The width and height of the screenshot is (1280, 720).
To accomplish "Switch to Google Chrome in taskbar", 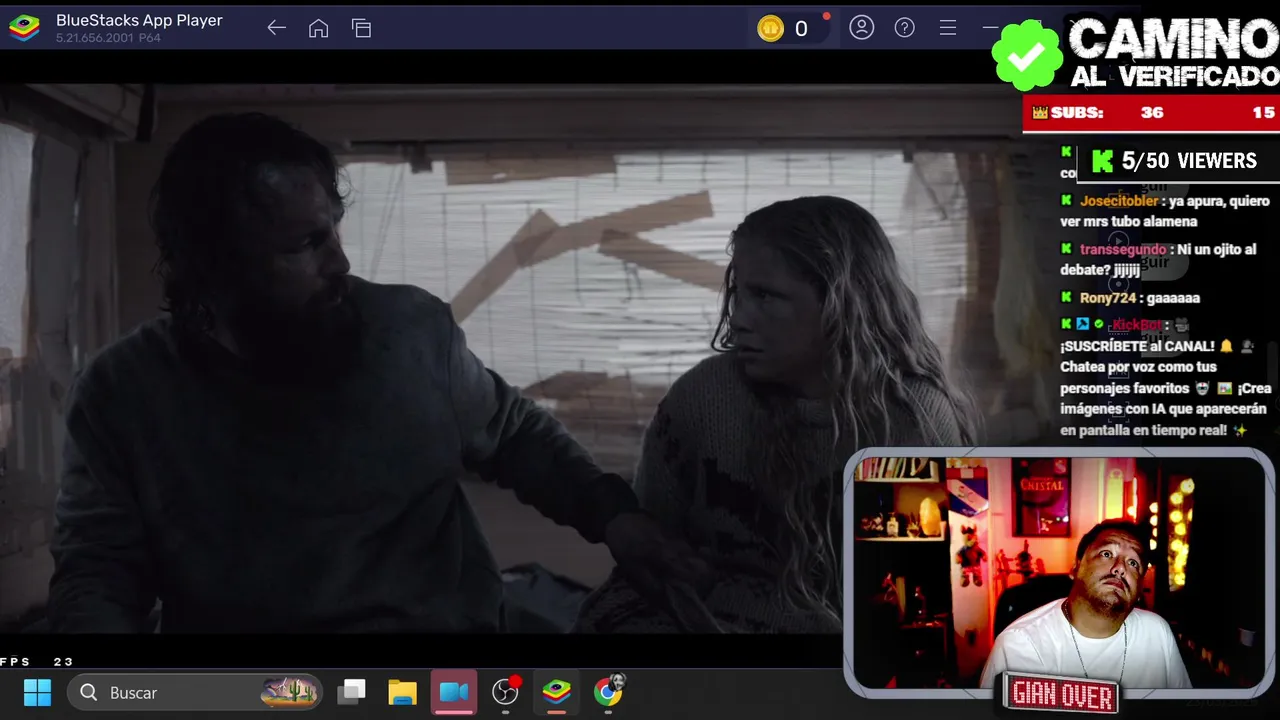I will (x=608, y=691).
